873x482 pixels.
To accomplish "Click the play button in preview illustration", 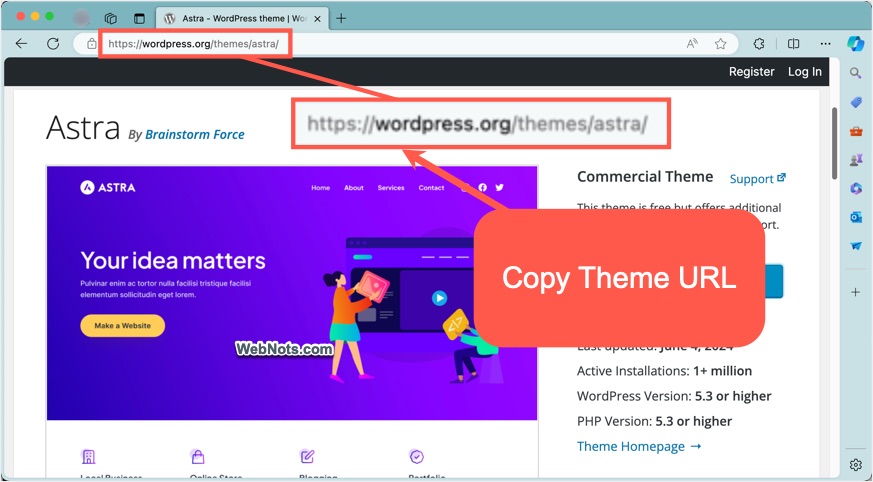I will (439, 298).
